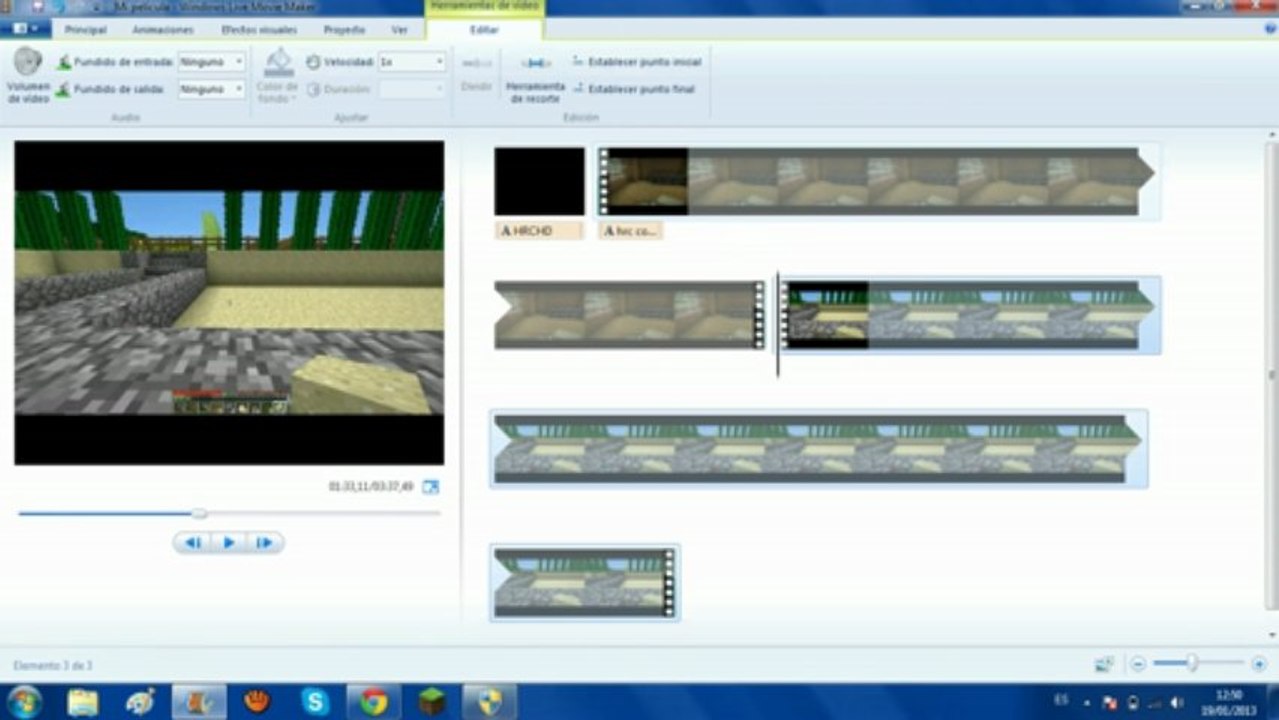Select the HRCHD title caption

click(x=539, y=231)
